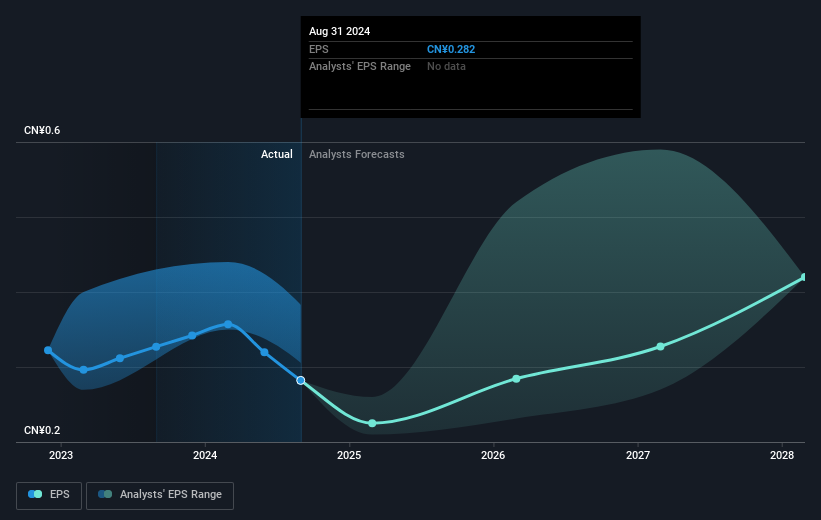821x520 pixels.
Task: Click the 2028 x-axis label
Action: pyautogui.click(x=782, y=455)
